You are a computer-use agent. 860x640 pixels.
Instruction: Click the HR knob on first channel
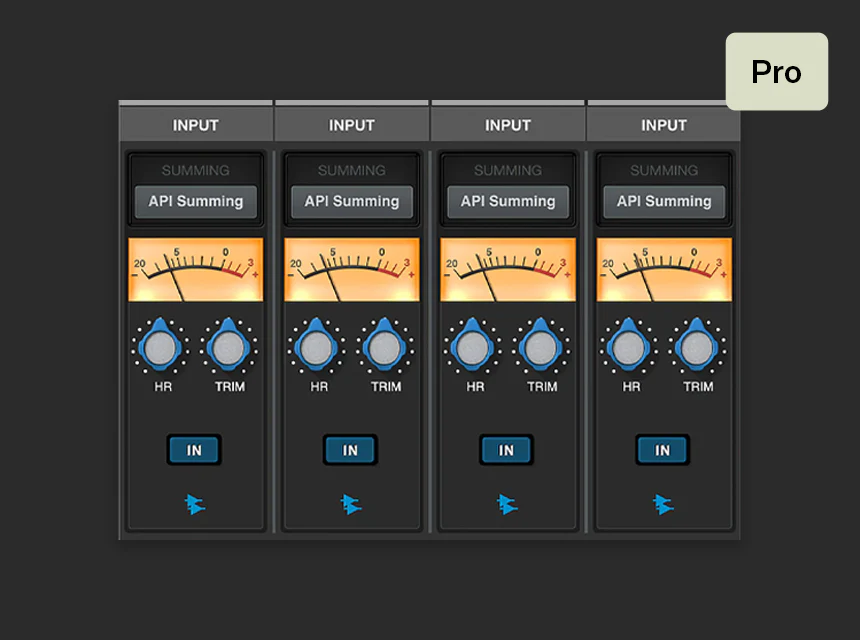pyautogui.click(x=160, y=347)
